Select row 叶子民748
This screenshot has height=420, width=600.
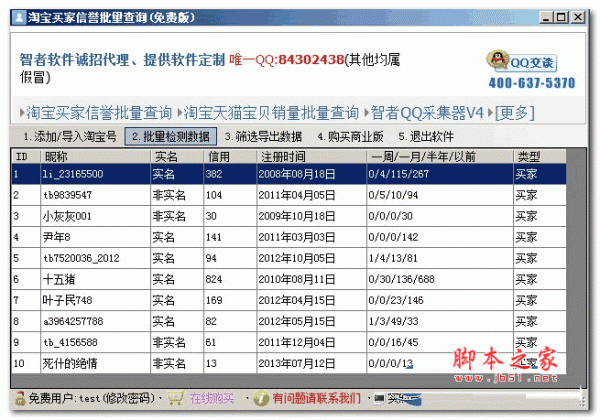click(289, 300)
